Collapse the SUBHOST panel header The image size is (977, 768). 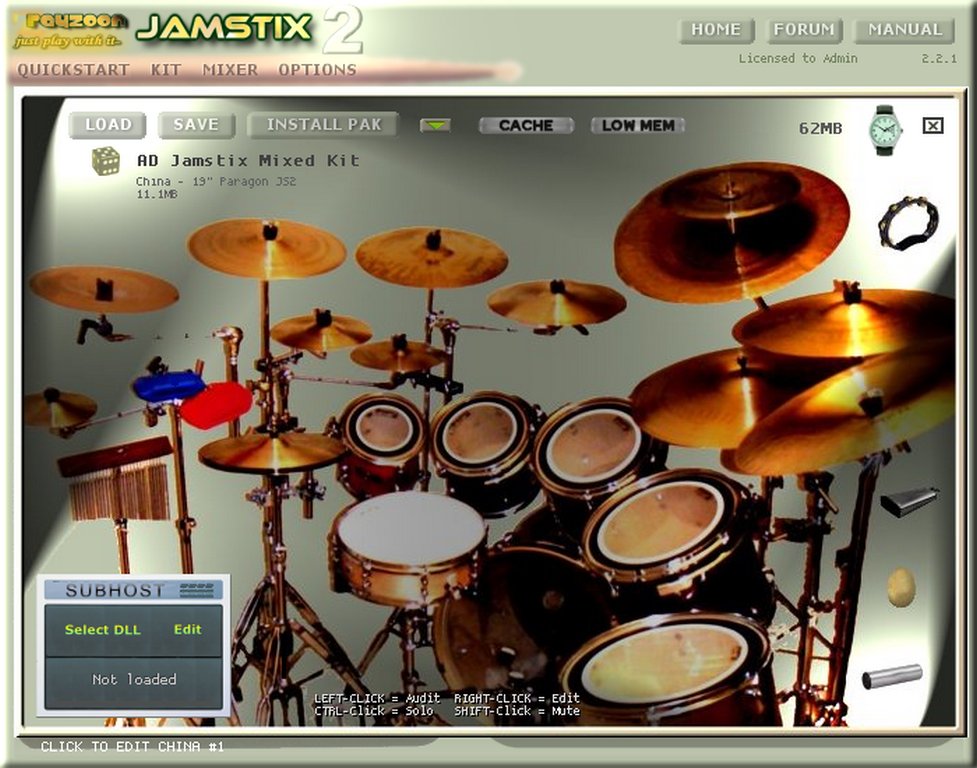click(x=134, y=590)
